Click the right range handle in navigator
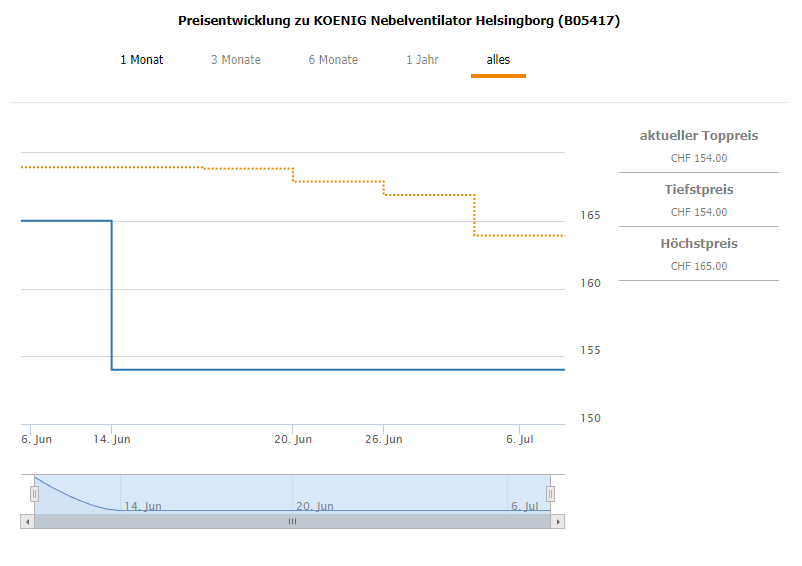The height and width of the screenshot is (566, 802). pyautogui.click(x=550, y=494)
